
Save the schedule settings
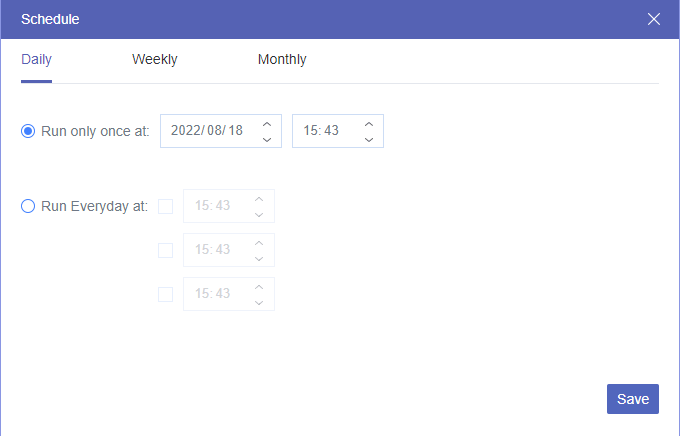tap(633, 399)
